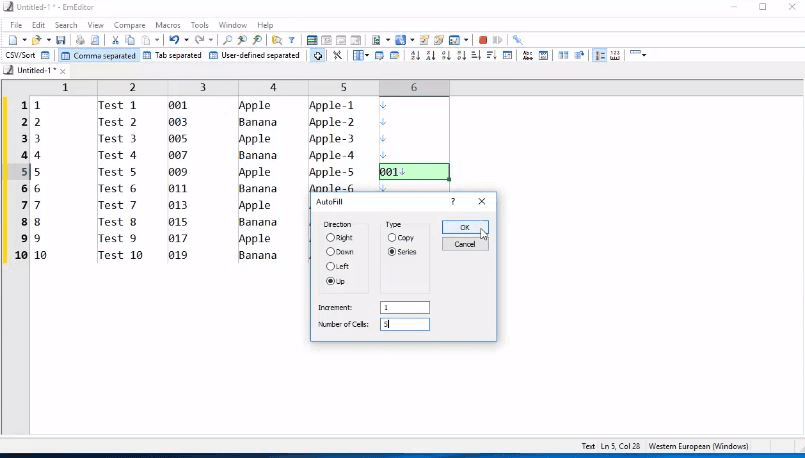Image resolution: width=805 pixels, height=458 pixels.
Task: Click the Increment input field
Action: 404,308
